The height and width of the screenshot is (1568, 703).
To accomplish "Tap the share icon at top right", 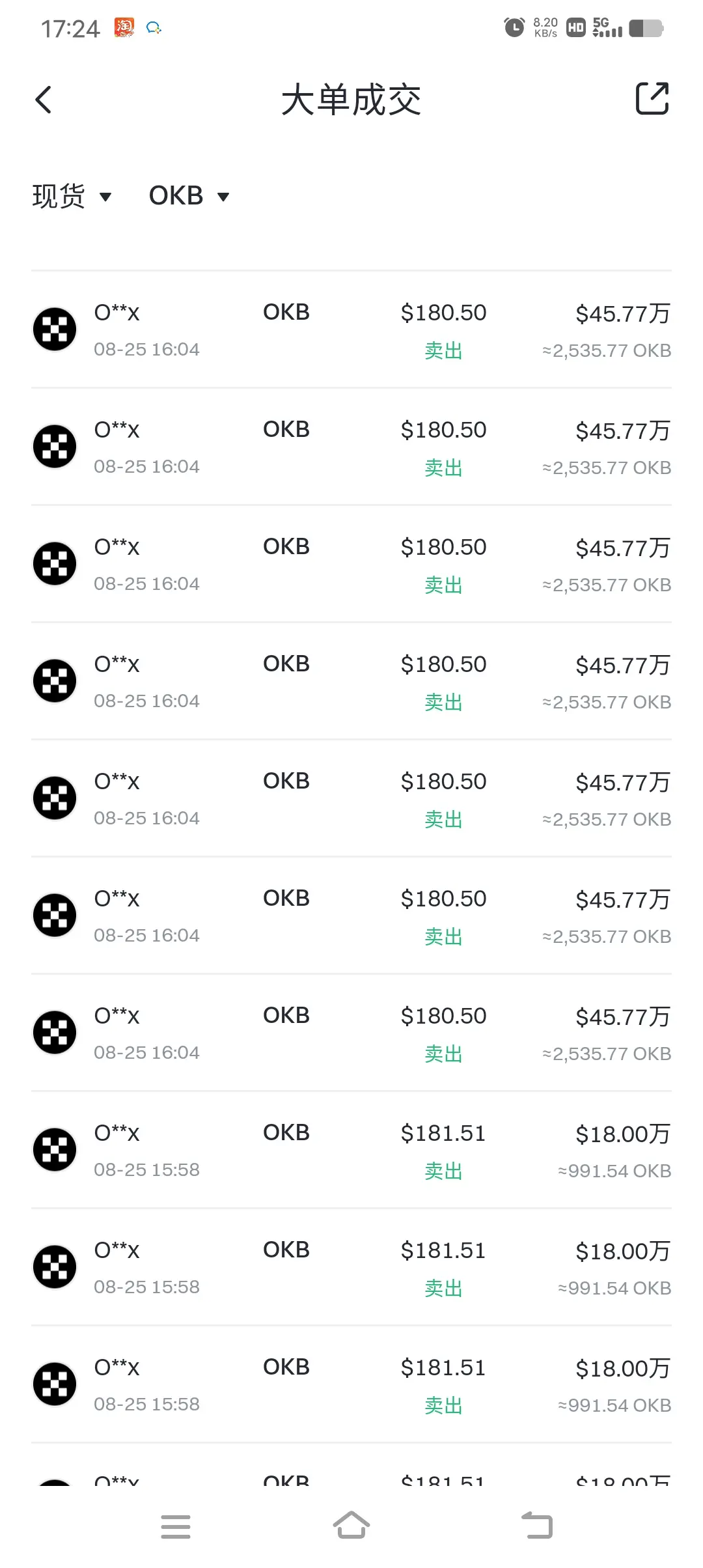I will click(652, 99).
